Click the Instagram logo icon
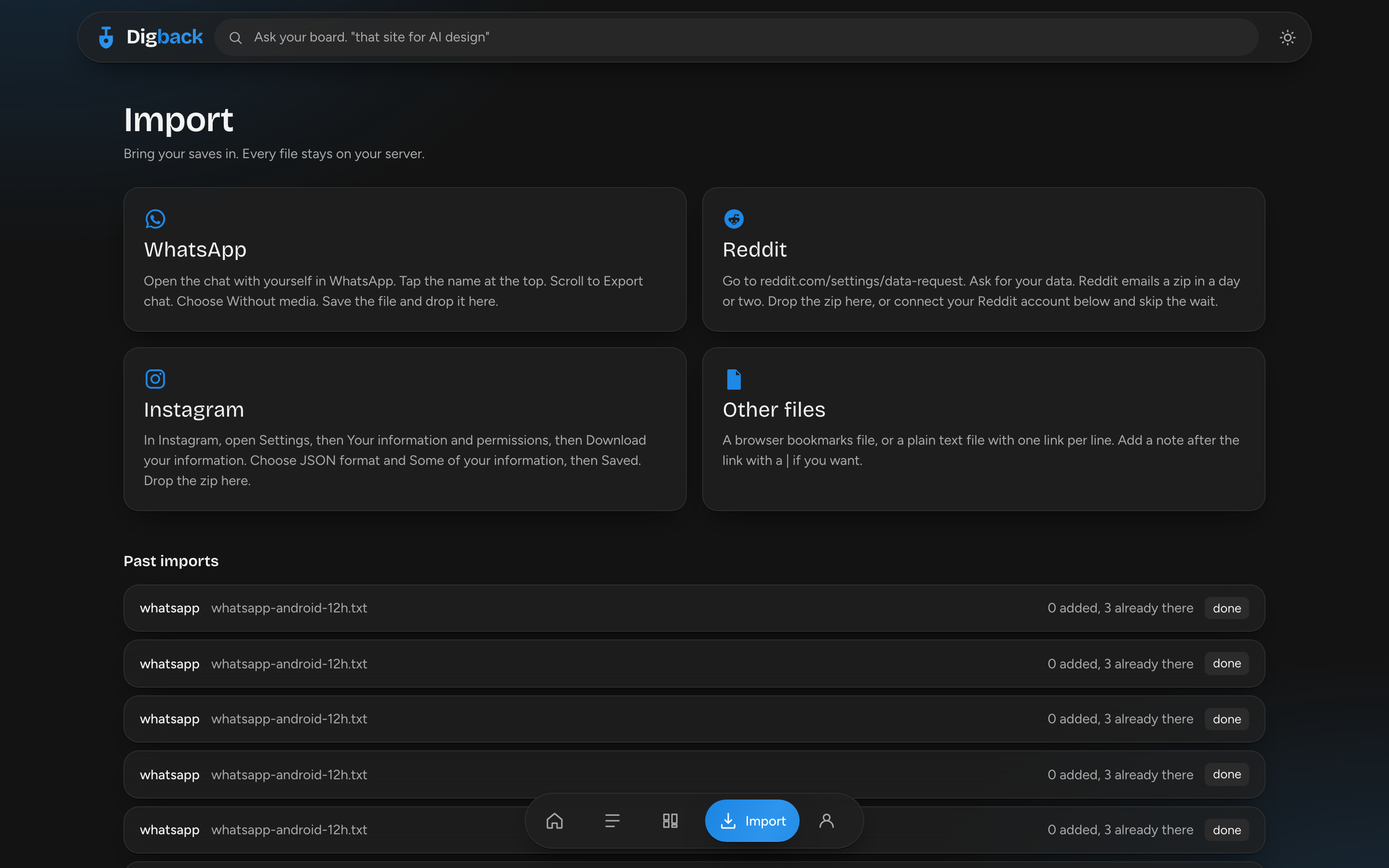Screen dimensions: 1389x868 [x=155, y=379]
